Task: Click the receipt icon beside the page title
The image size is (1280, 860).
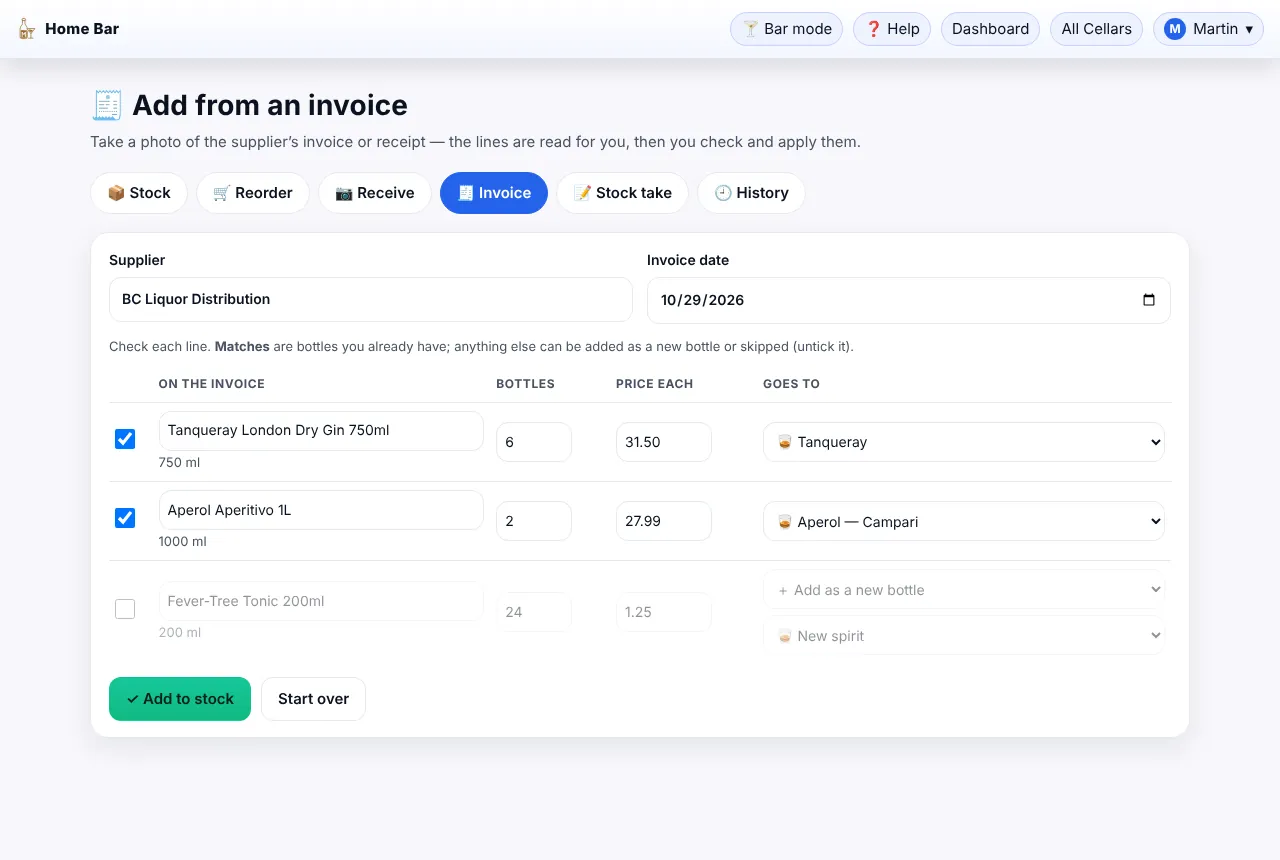Action: 107,105
